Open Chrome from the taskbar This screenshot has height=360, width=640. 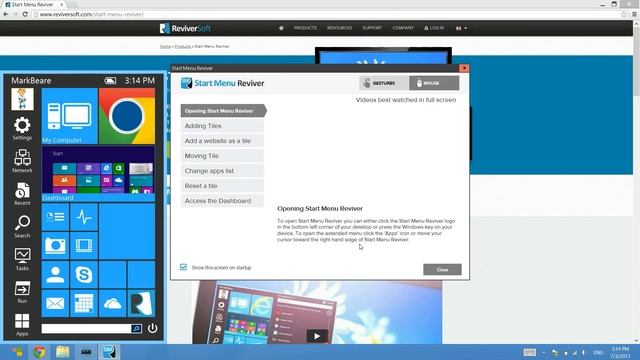pos(40,352)
